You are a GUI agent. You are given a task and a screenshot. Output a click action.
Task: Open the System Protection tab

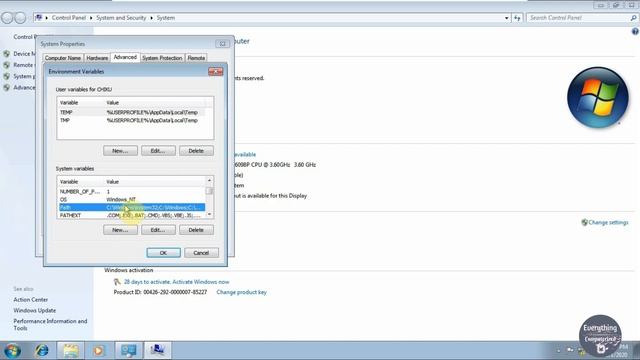[162, 58]
